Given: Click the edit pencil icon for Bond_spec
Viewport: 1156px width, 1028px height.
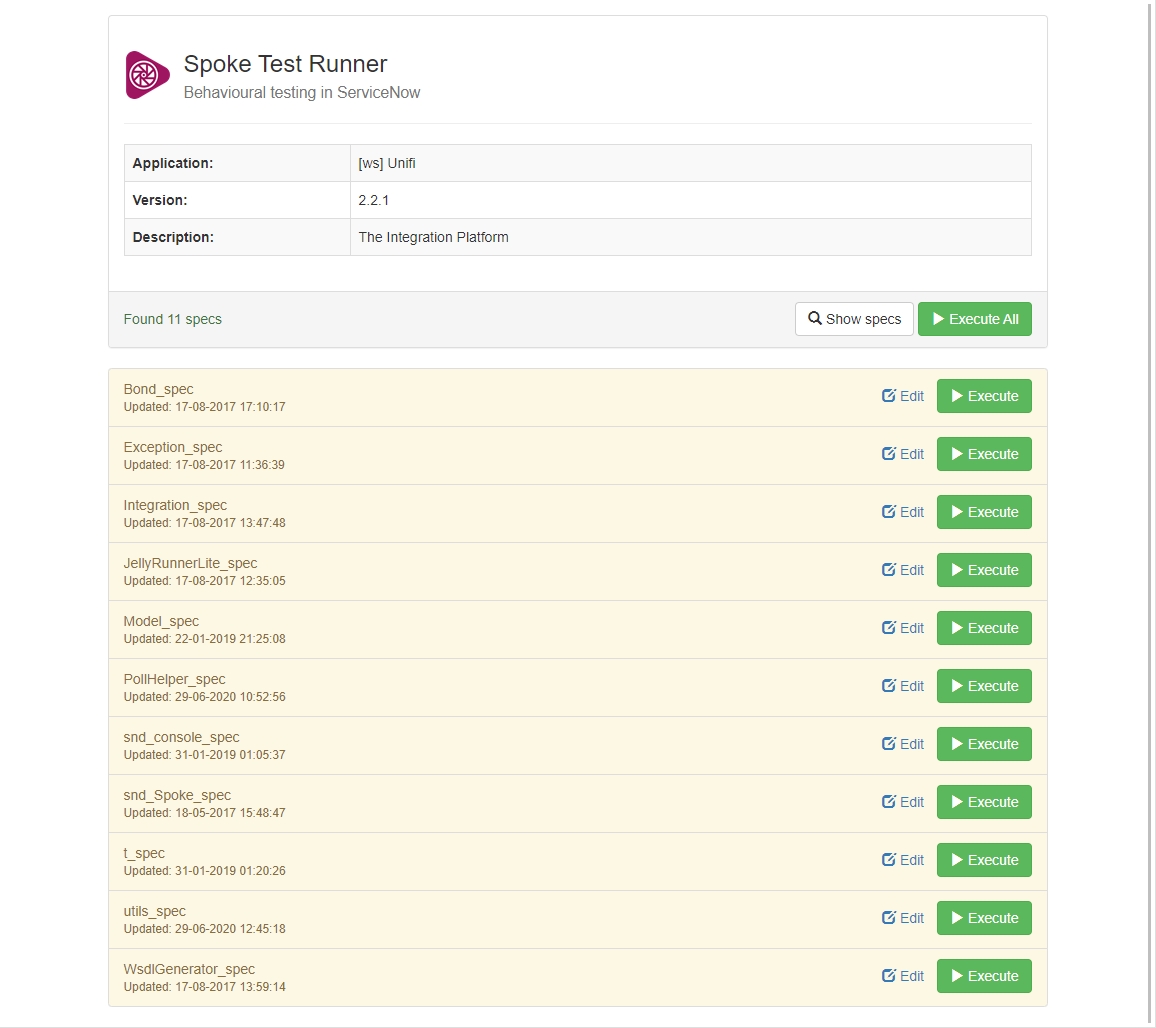Looking at the screenshot, I should pyautogui.click(x=888, y=396).
